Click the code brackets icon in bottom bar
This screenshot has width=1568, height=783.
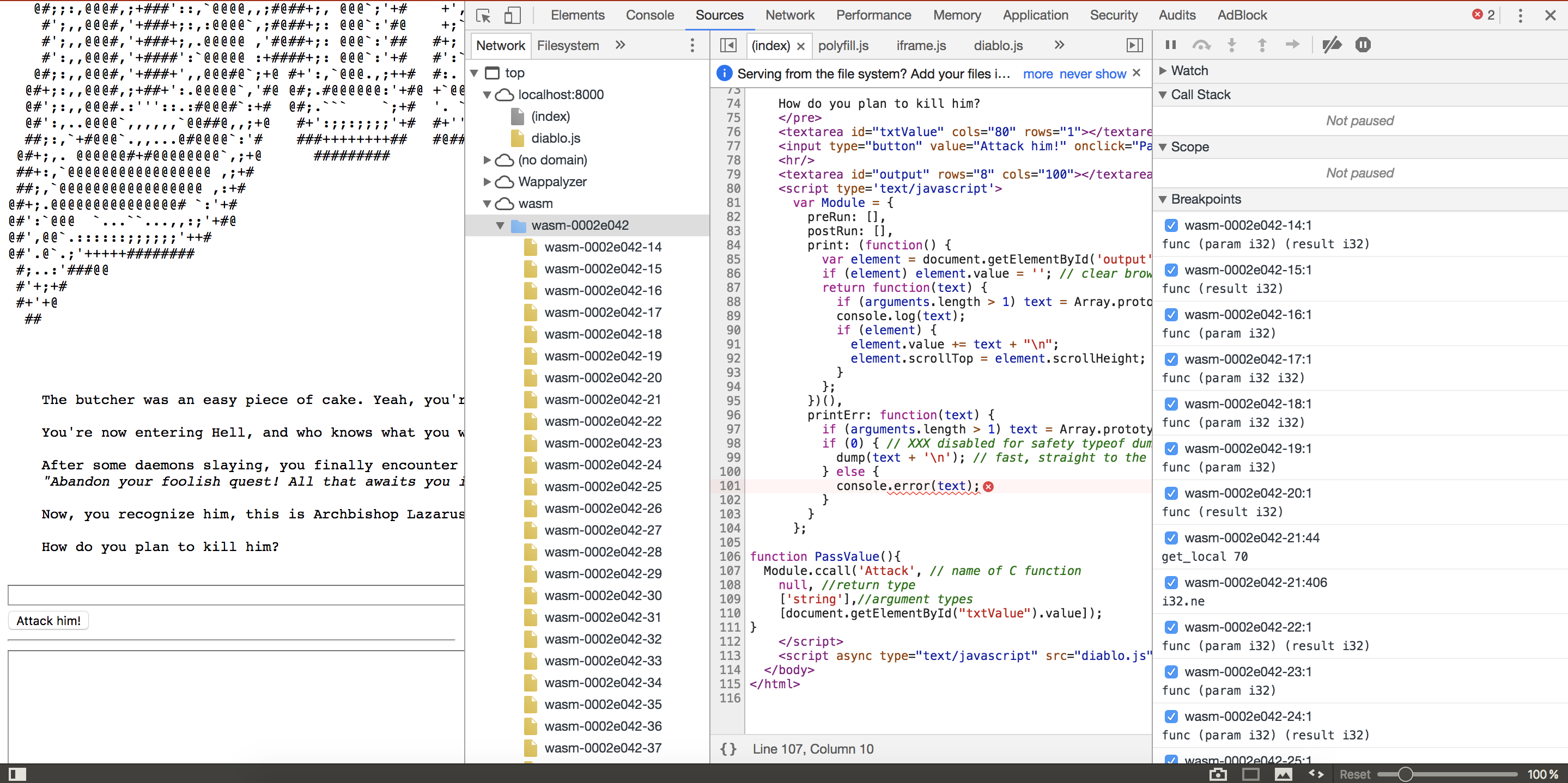tap(1316, 774)
